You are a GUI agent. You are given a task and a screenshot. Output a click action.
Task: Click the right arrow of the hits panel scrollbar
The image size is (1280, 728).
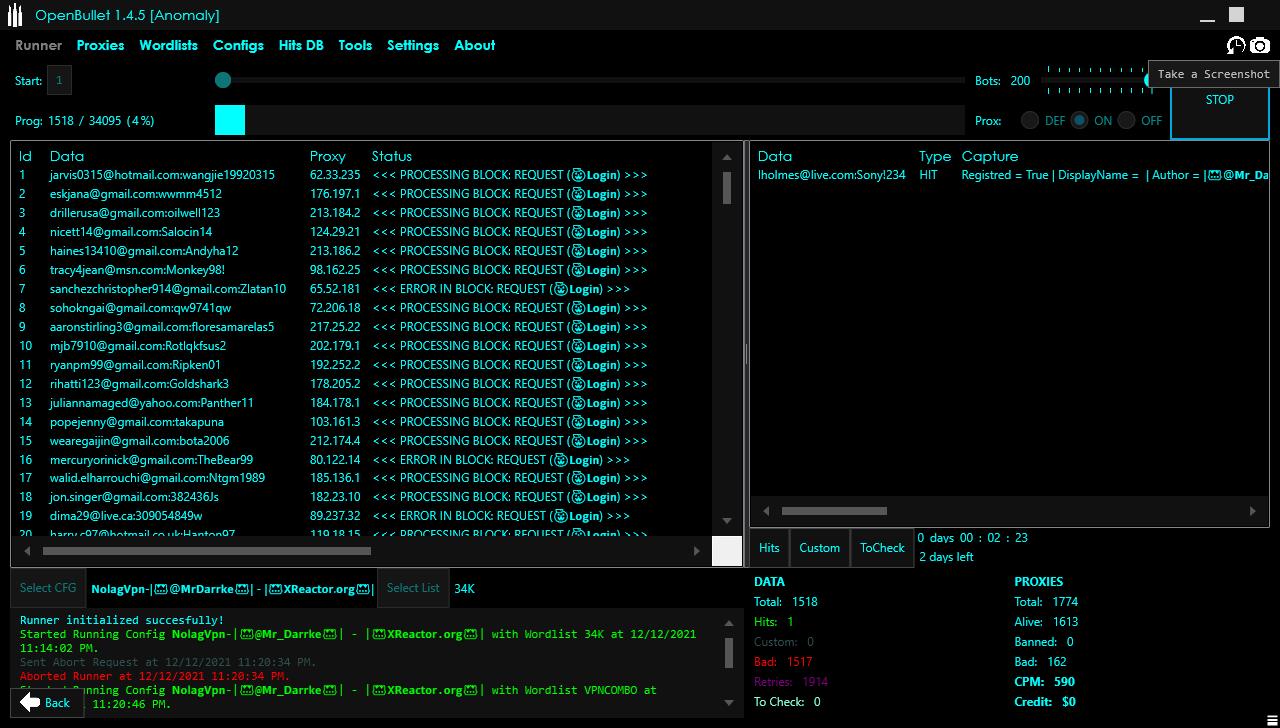coord(1252,511)
